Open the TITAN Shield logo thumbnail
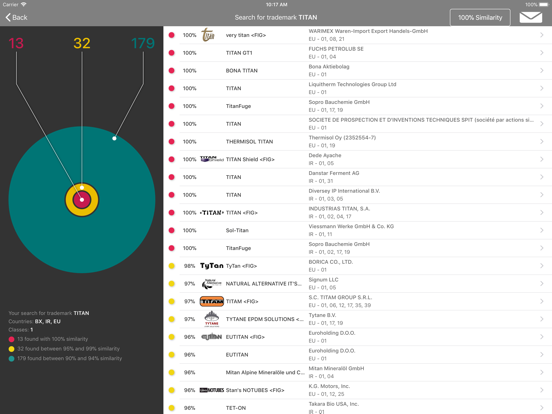The image size is (552, 414). click(x=212, y=159)
